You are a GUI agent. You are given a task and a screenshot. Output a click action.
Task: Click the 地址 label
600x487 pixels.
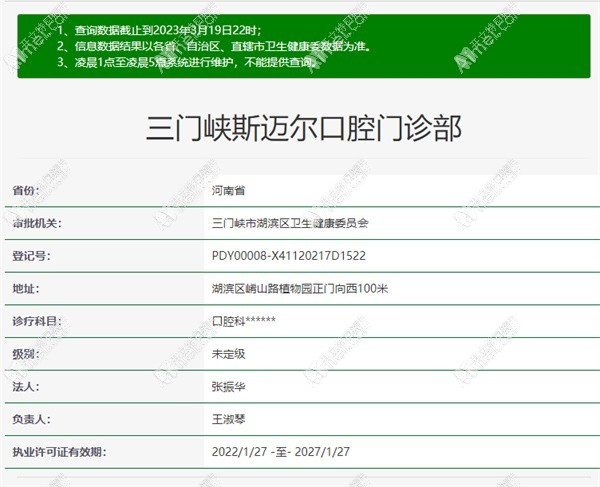tap(26, 288)
